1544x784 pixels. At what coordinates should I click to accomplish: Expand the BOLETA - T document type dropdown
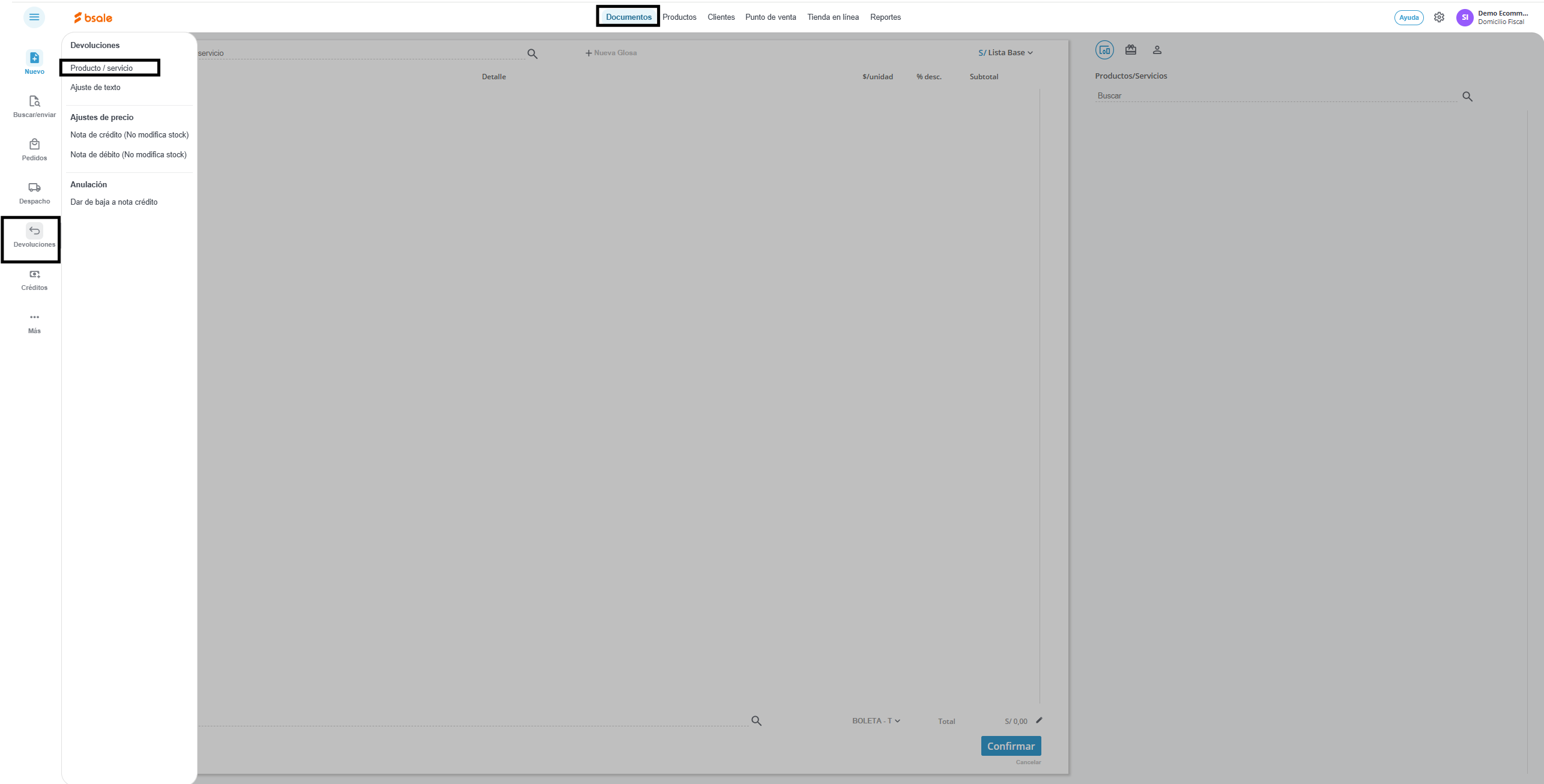tap(876, 721)
